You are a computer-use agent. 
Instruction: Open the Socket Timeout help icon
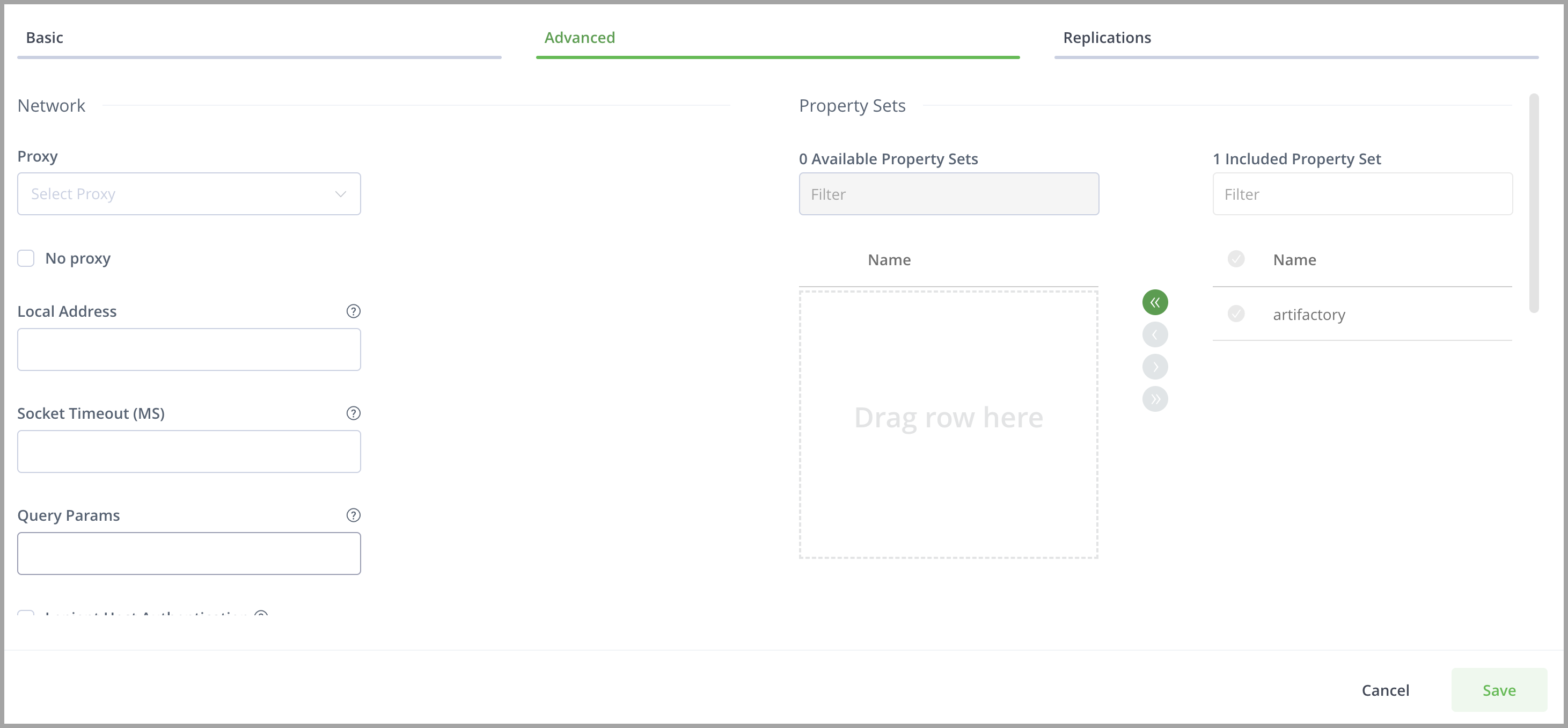click(353, 413)
